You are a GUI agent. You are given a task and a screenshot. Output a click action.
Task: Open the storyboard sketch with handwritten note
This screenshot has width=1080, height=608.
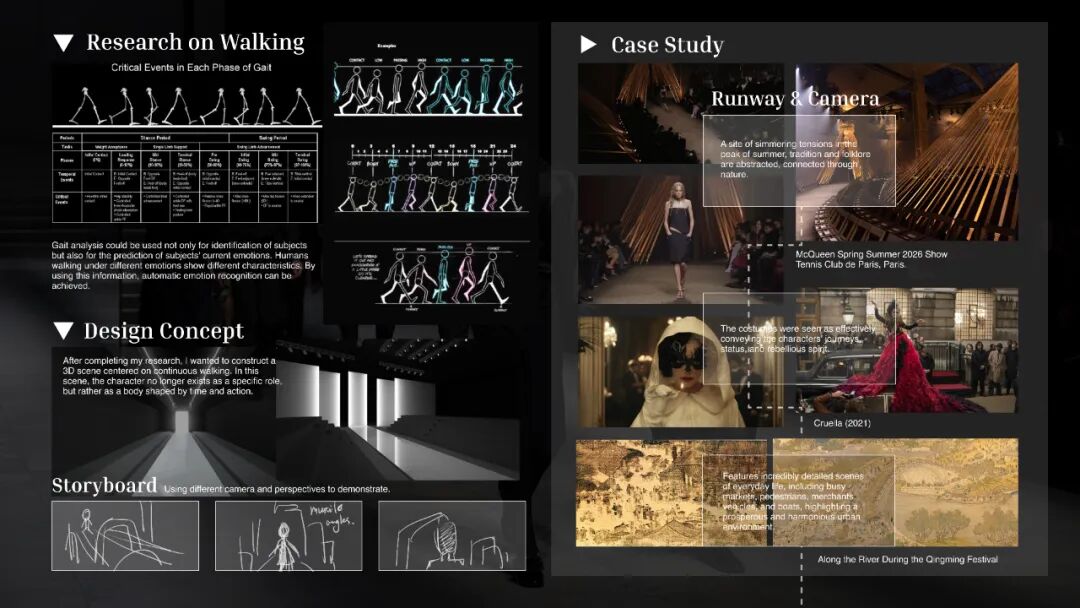coord(289,536)
